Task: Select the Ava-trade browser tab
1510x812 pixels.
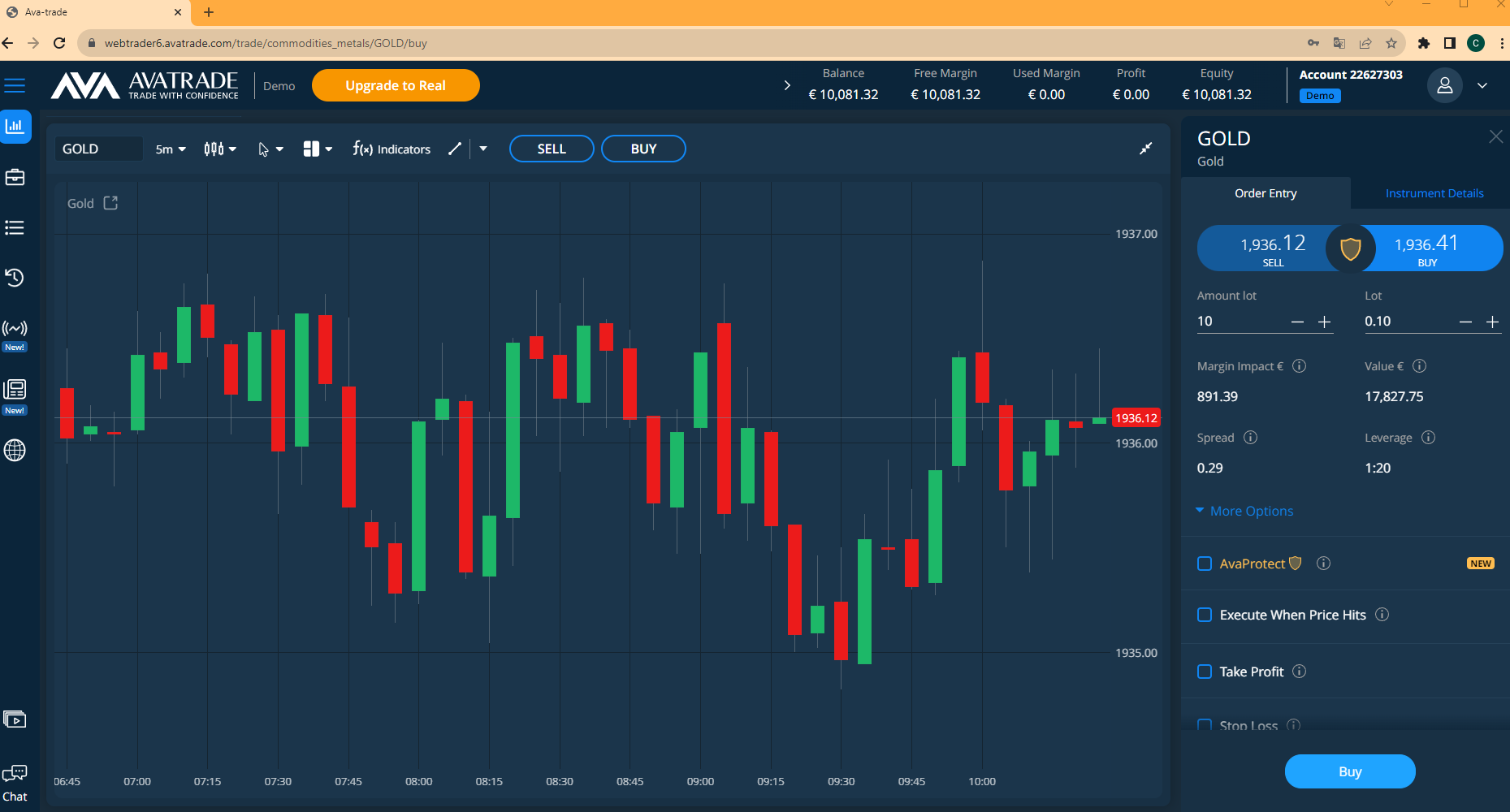Action: pyautogui.click(x=95, y=12)
